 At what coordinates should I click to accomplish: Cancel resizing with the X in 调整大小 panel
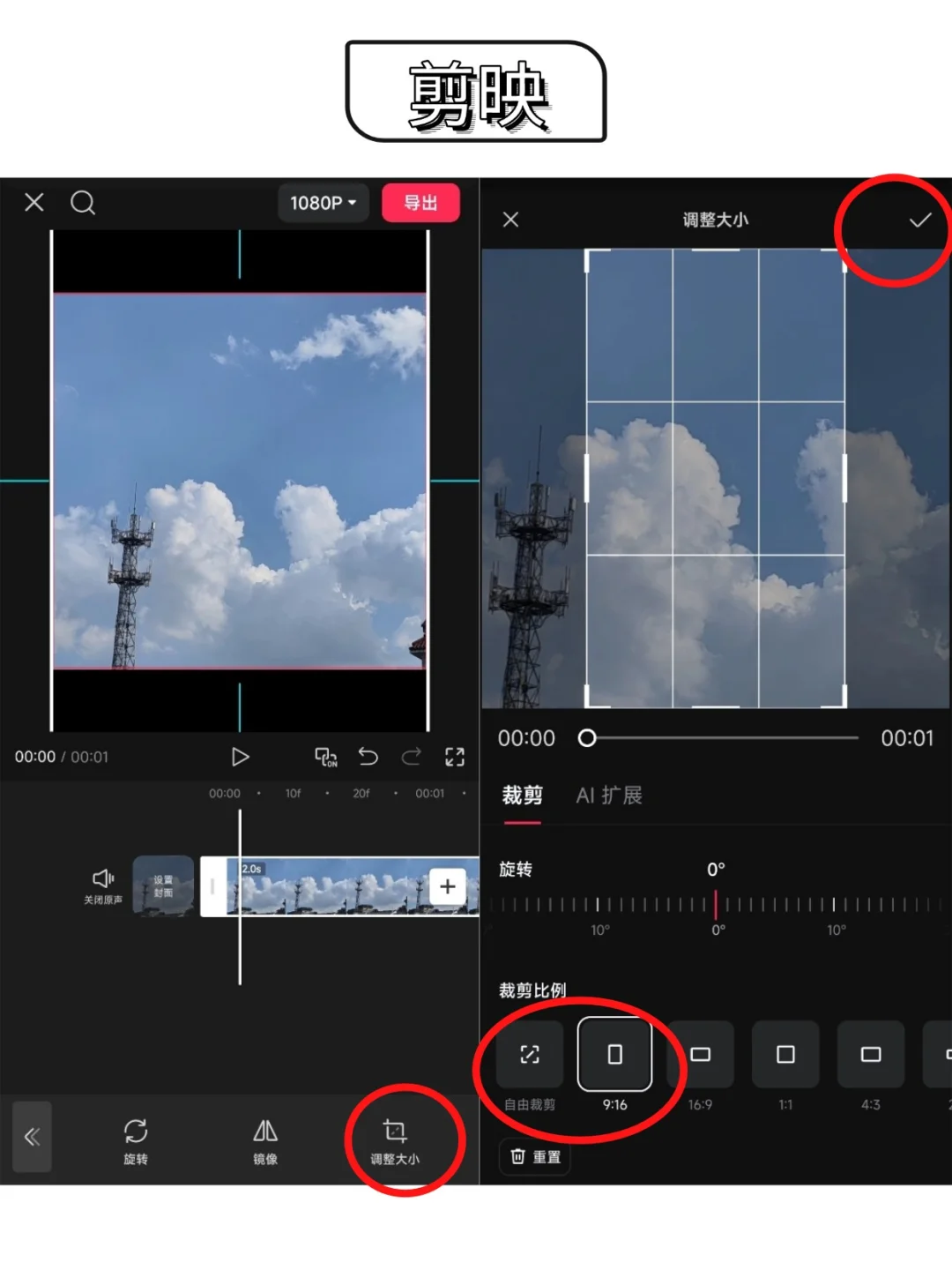511,220
